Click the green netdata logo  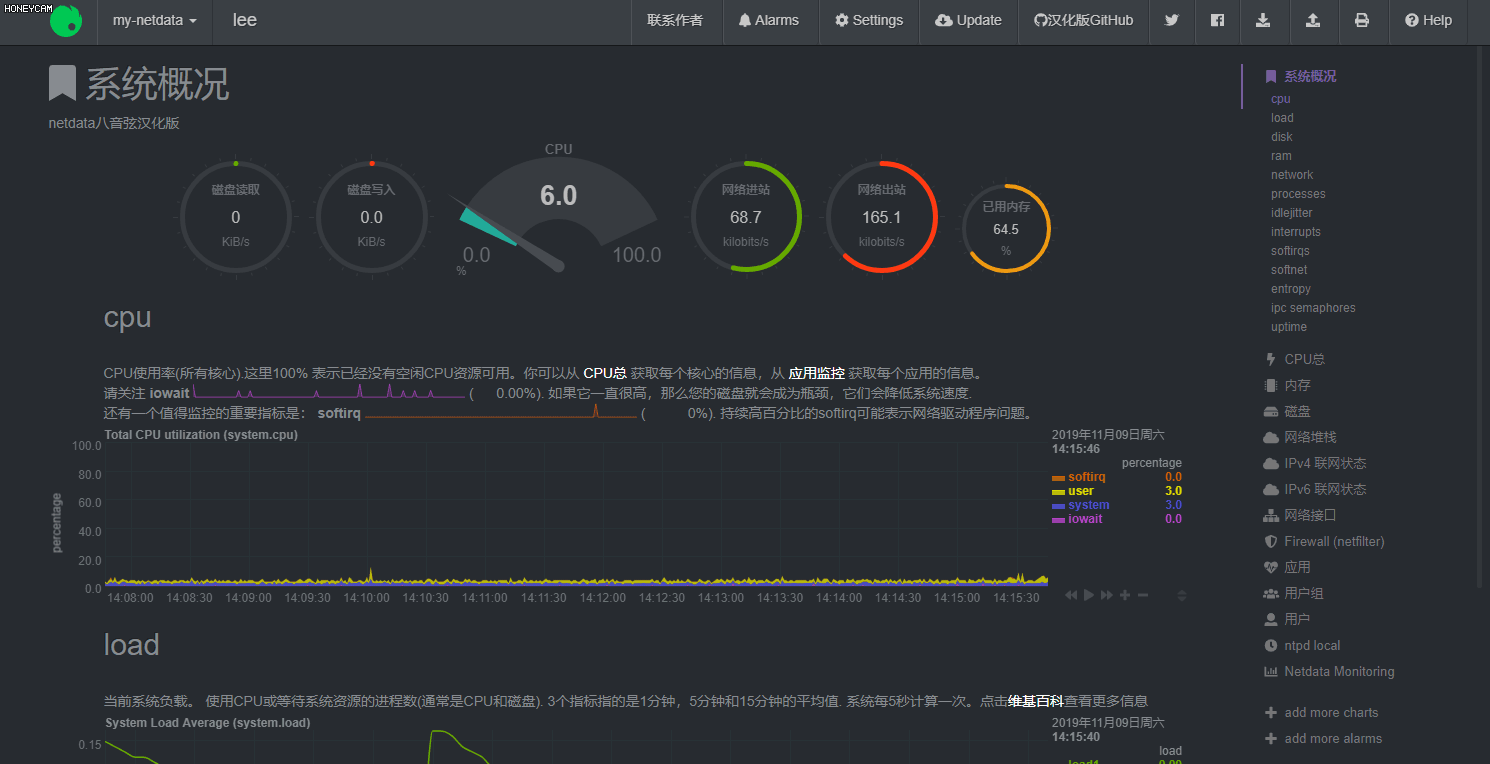click(x=66, y=20)
